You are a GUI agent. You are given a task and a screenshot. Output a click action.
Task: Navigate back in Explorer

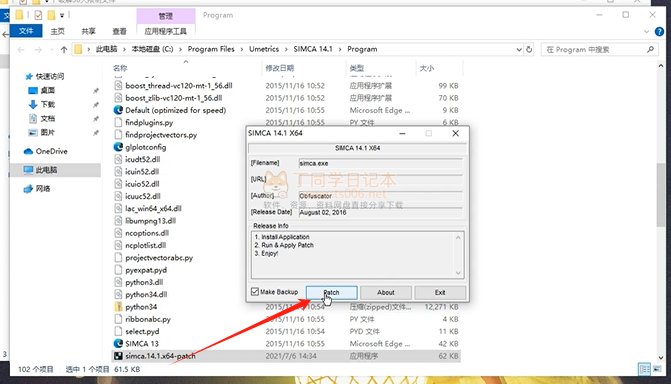[21, 50]
